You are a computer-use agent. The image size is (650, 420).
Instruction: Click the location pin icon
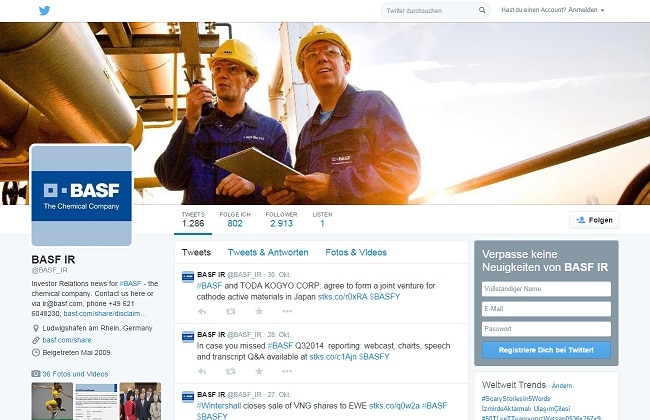coord(36,328)
